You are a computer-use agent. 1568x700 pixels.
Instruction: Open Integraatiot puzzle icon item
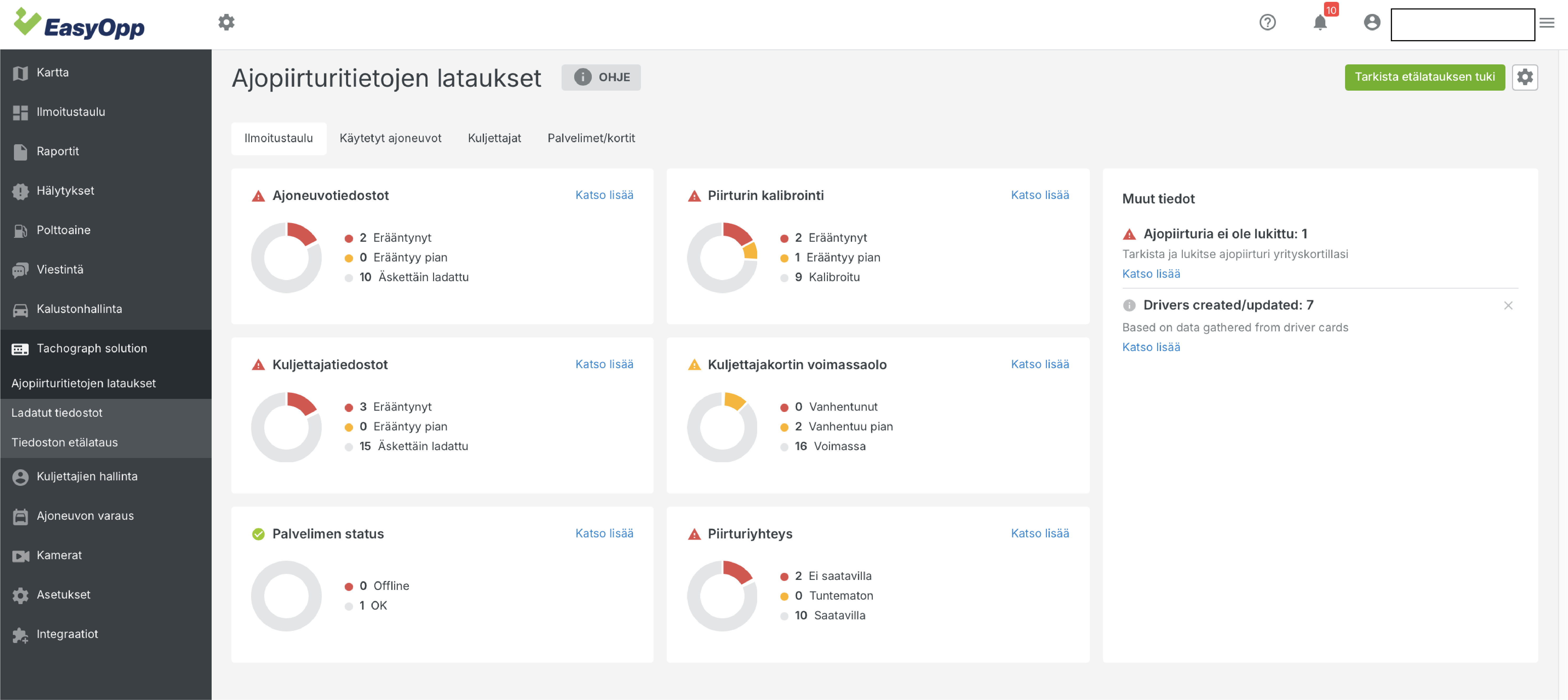(x=67, y=634)
